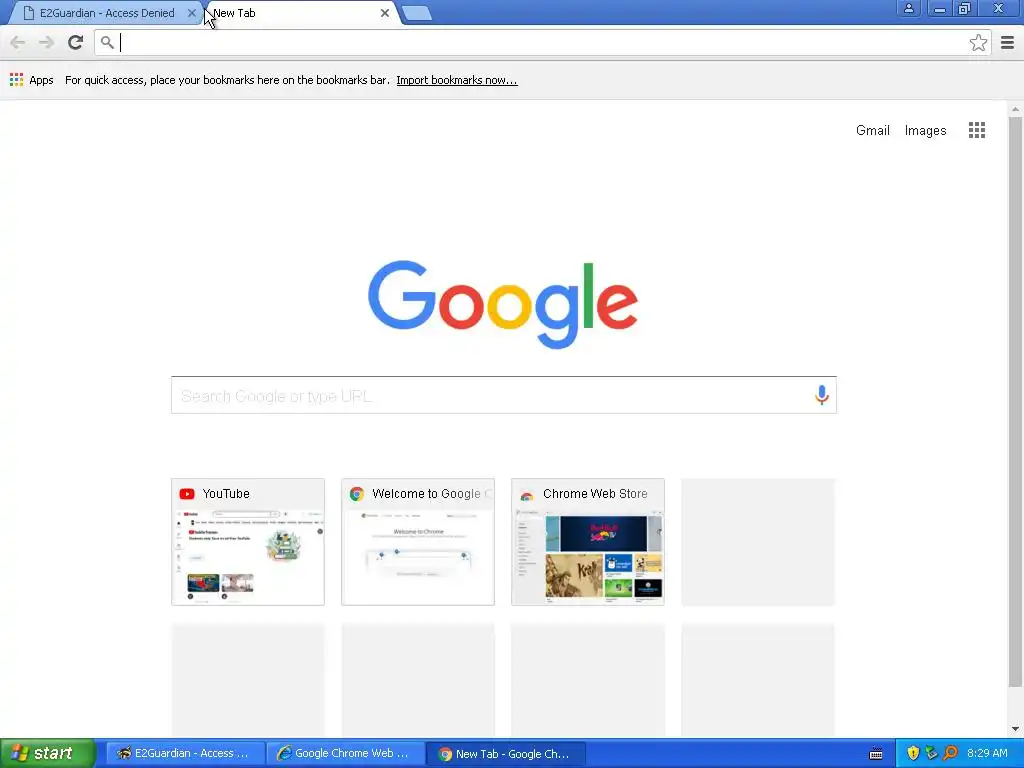Select New Tab - Google Chrome taskbar button
The image size is (1024, 768).
point(505,754)
